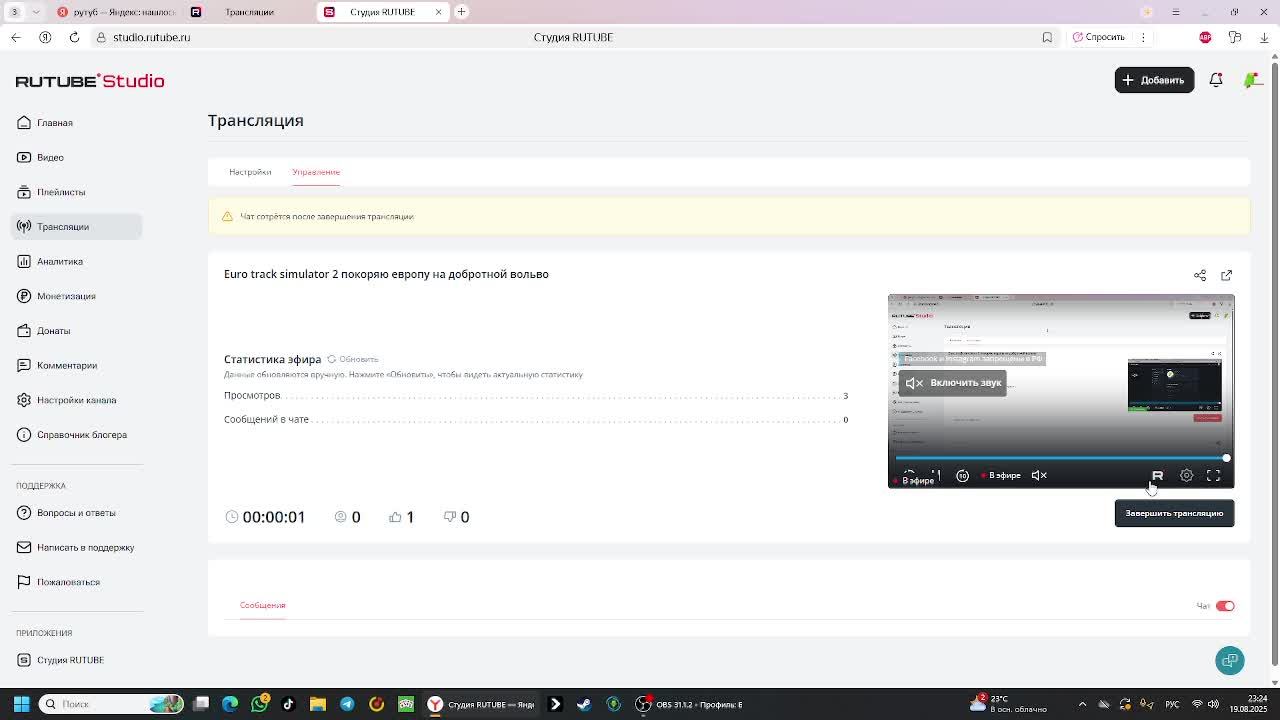Click the RUTUBE R logo in the player
Image resolution: width=1280 pixels, height=720 pixels.
point(1158,476)
